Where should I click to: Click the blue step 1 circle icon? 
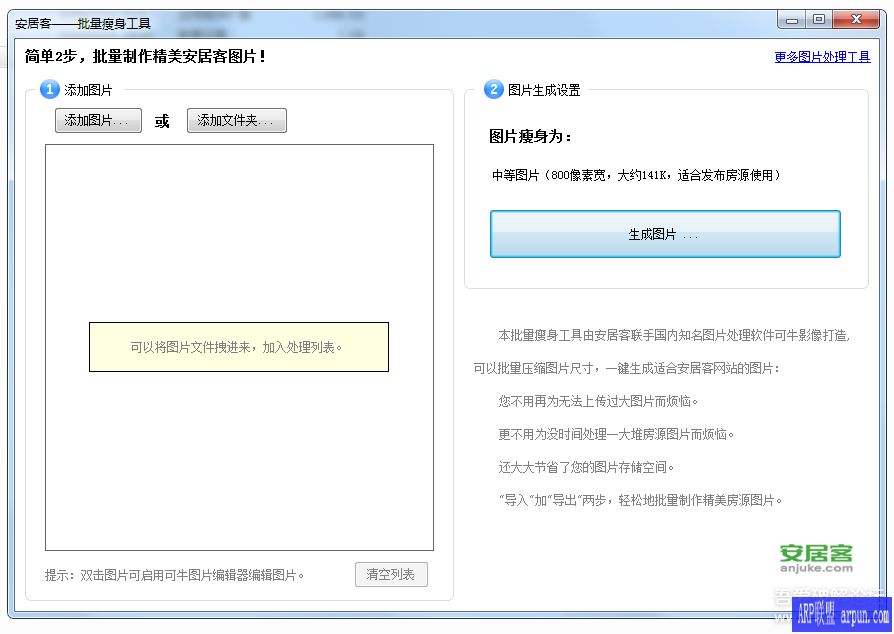click(x=50, y=90)
